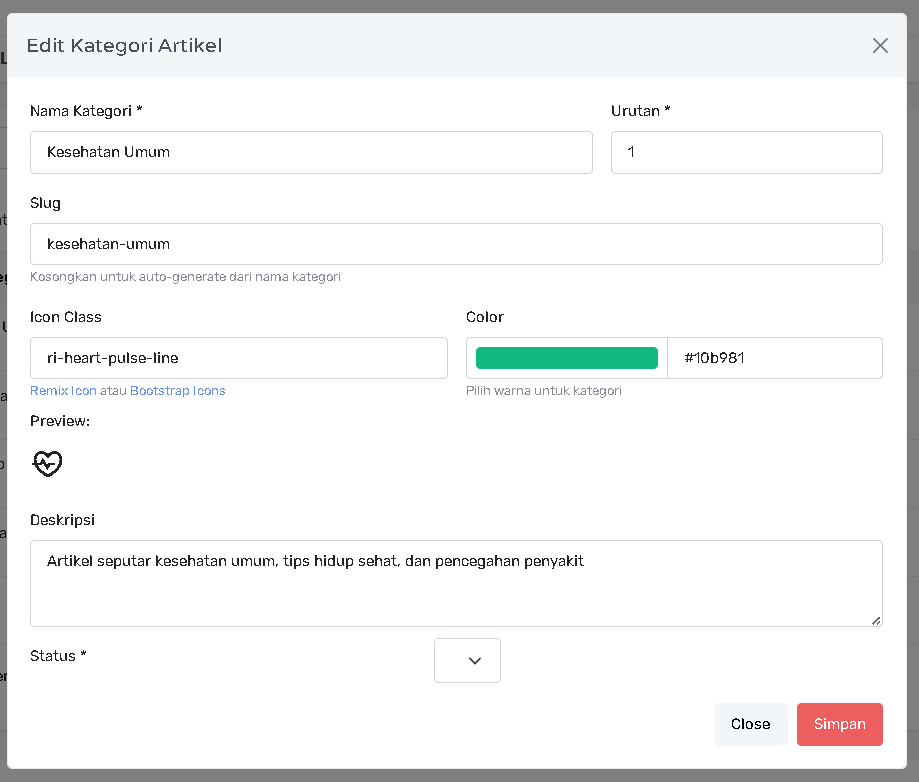Click the Color field label

pyautogui.click(x=485, y=317)
